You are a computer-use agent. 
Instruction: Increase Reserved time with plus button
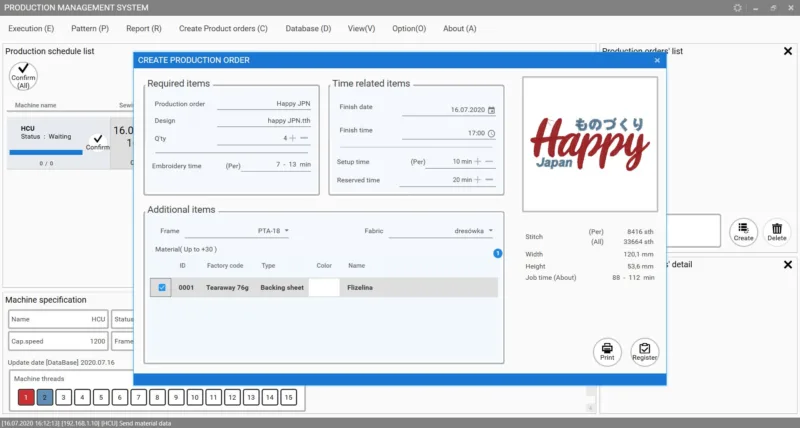478,180
